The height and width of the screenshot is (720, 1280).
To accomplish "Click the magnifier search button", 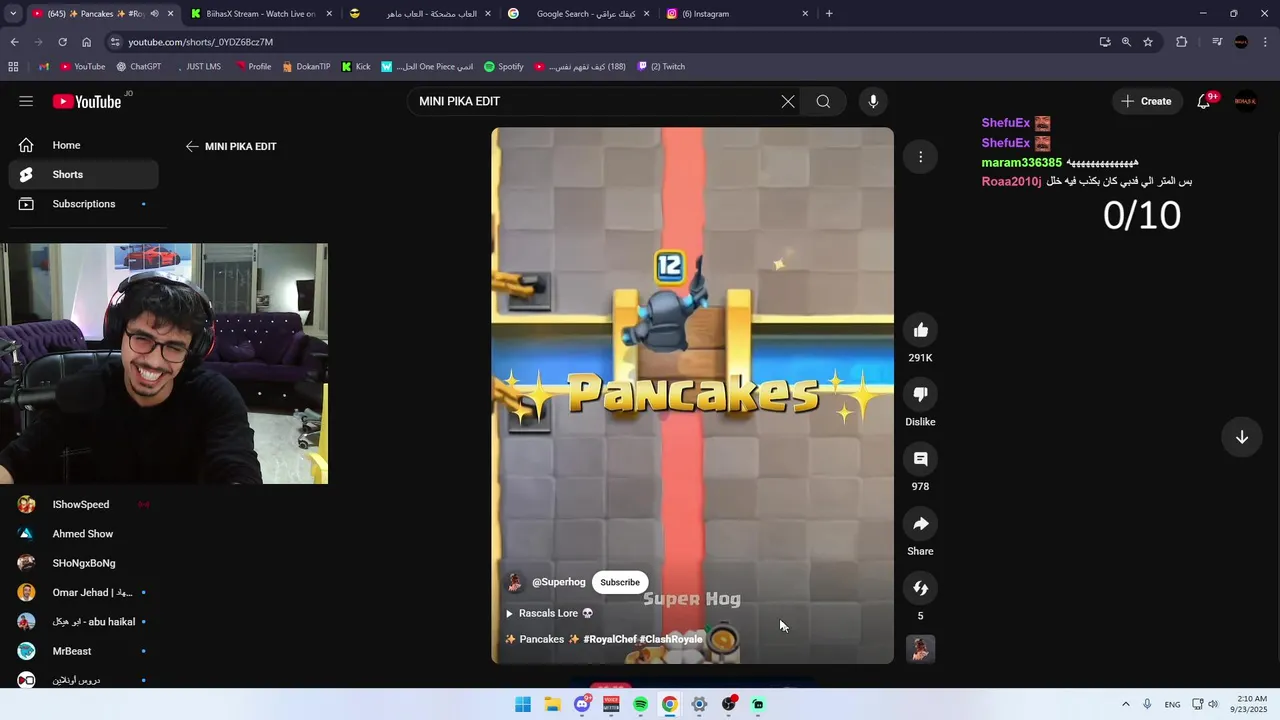I will coord(823,101).
